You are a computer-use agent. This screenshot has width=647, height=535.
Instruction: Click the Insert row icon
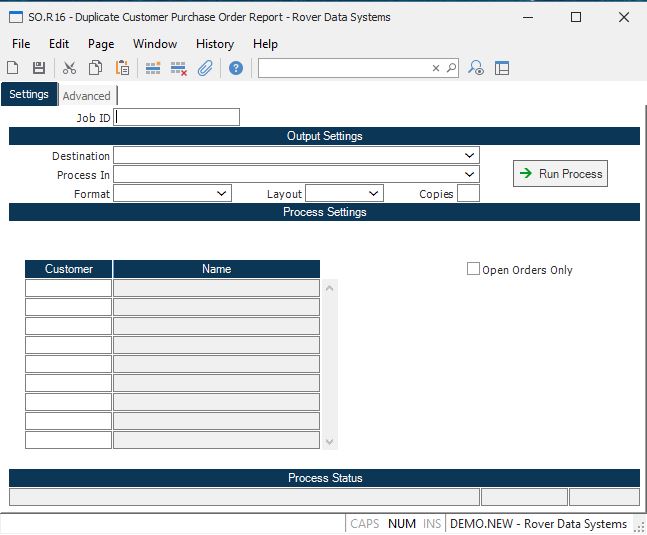tap(153, 68)
